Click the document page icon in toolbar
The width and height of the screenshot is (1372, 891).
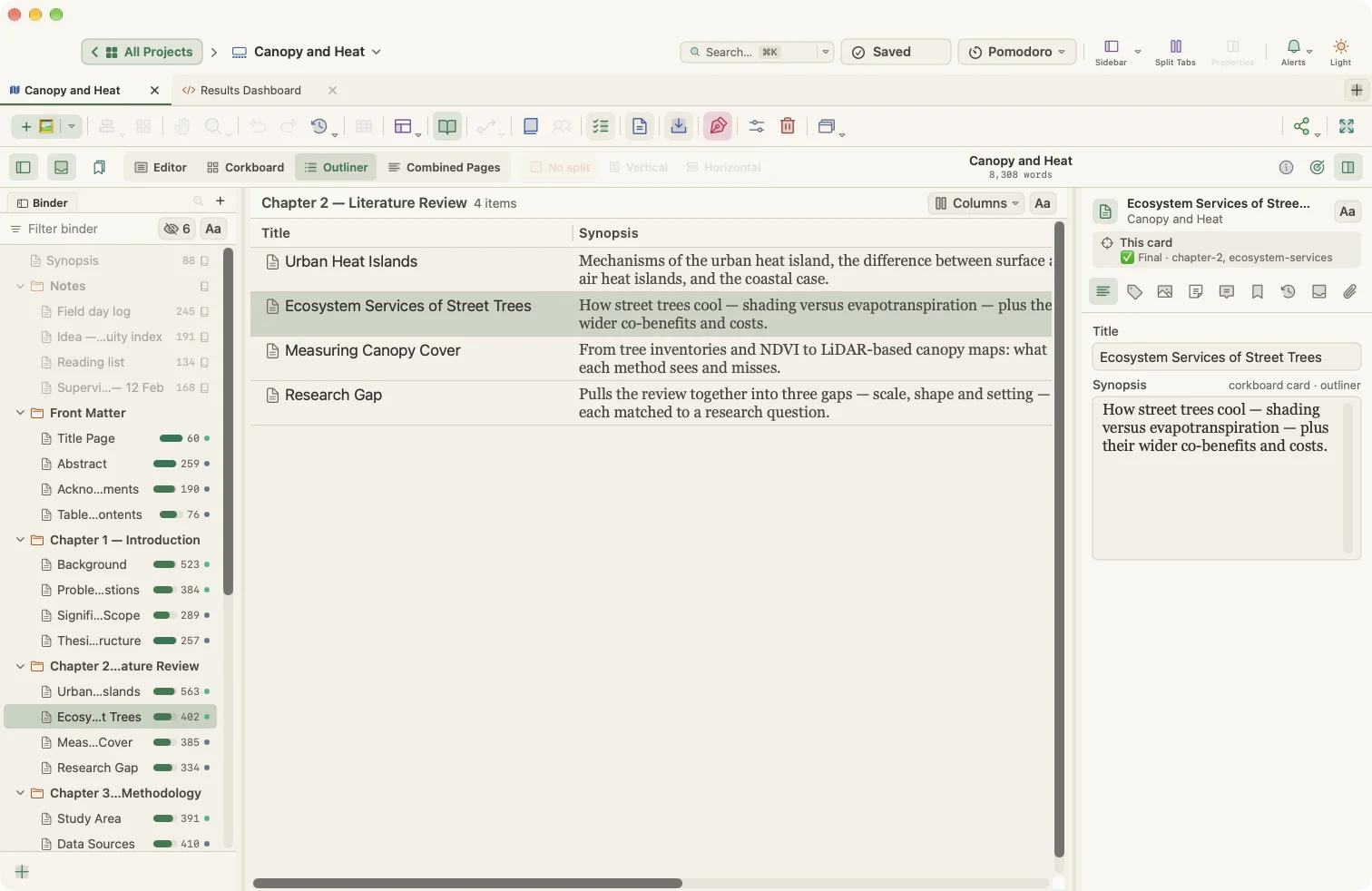(640, 126)
